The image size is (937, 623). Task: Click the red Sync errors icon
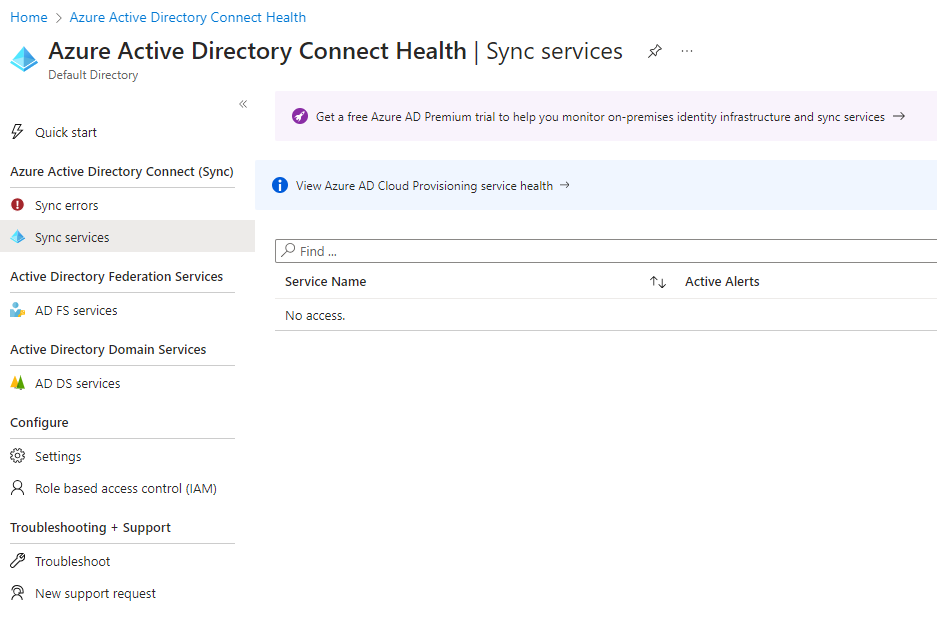17,205
